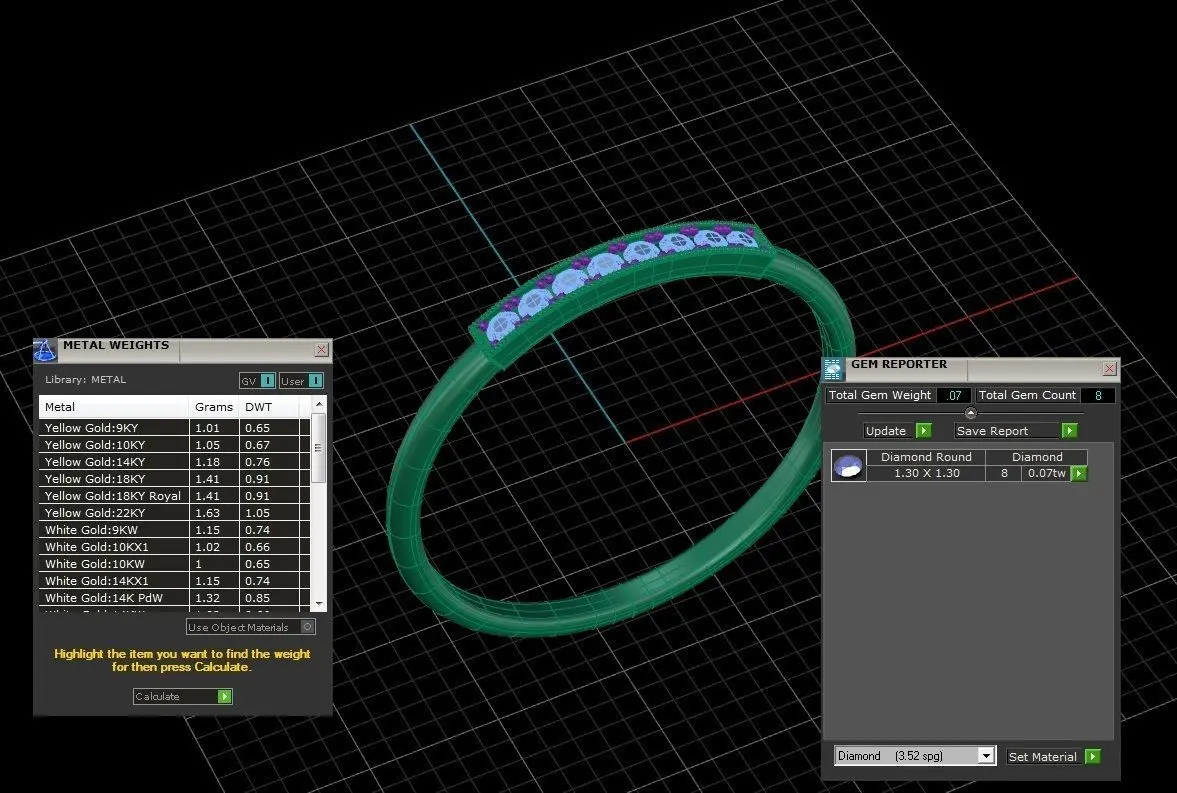
Task: Click the Save Report button
Action: point(1016,430)
